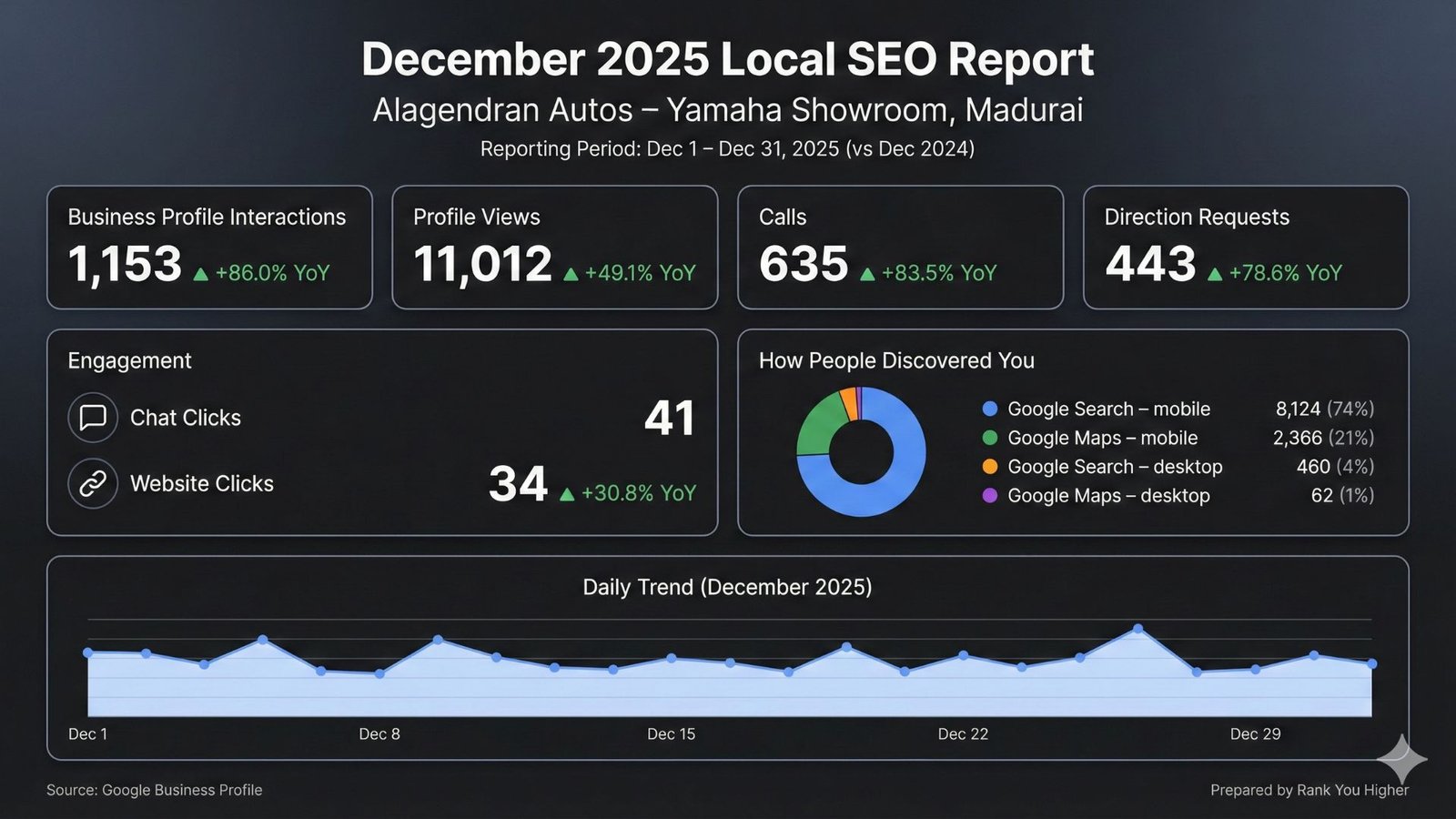Select the Direction Requests card
The width and height of the screenshot is (1456, 819).
point(1247,247)
